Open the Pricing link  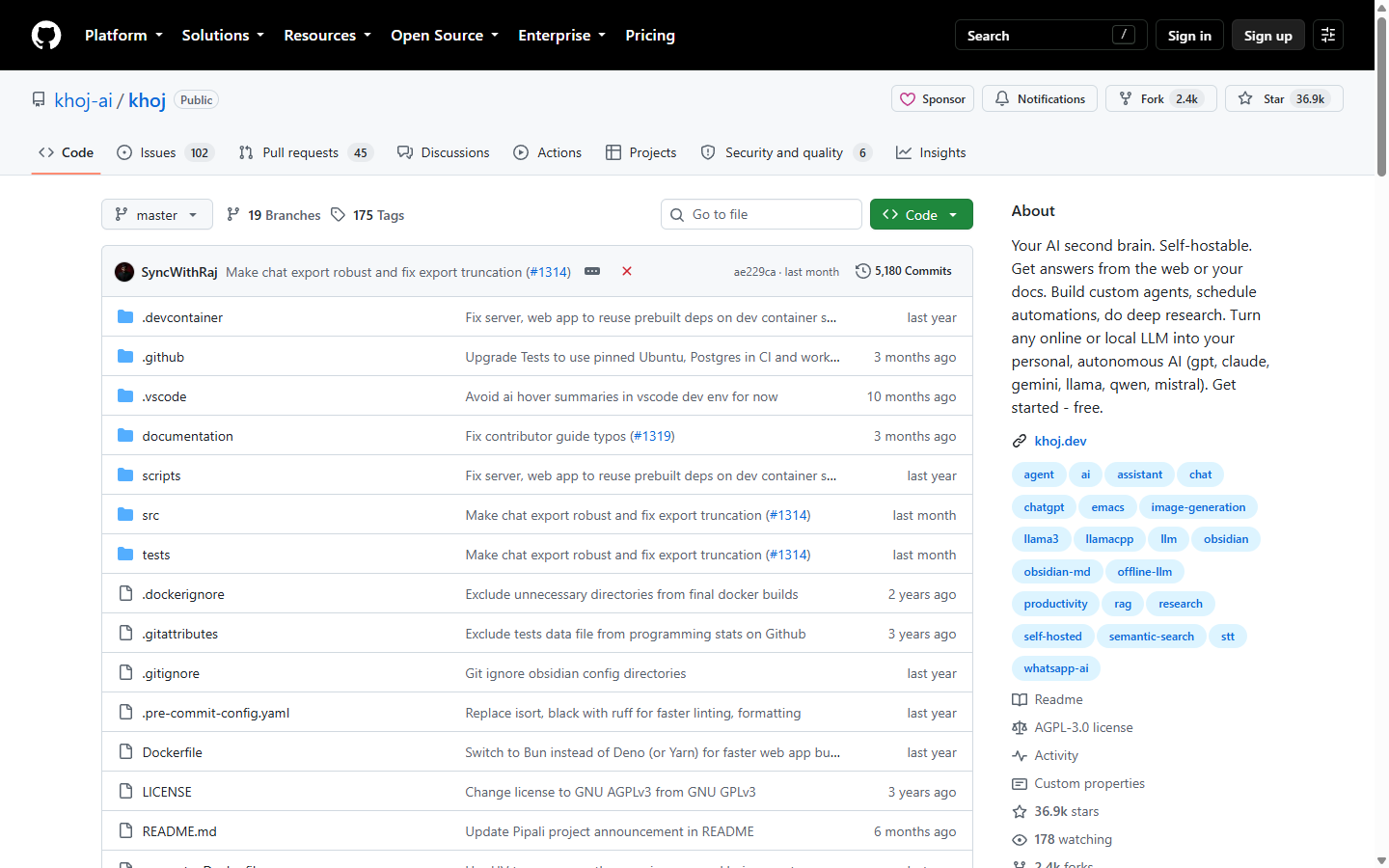pos(650,36)
